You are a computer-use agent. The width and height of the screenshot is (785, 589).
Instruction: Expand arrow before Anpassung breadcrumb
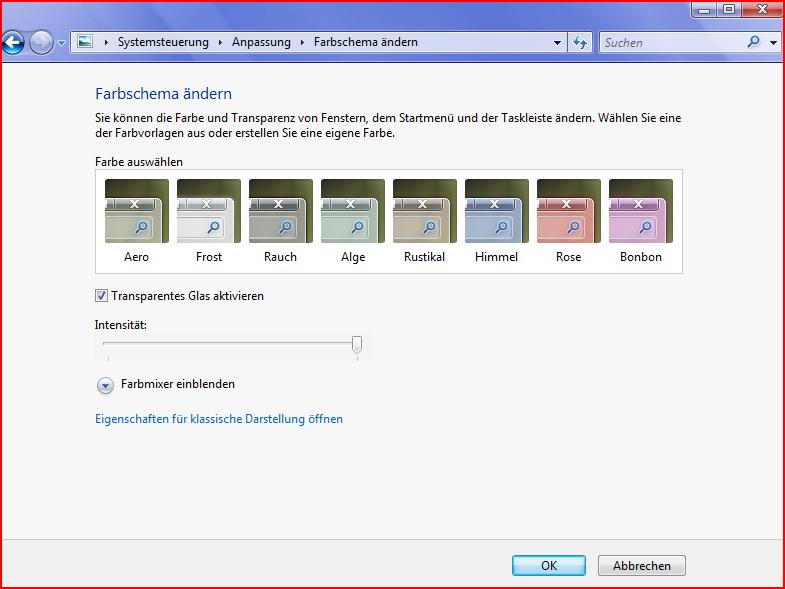point(220,43)
